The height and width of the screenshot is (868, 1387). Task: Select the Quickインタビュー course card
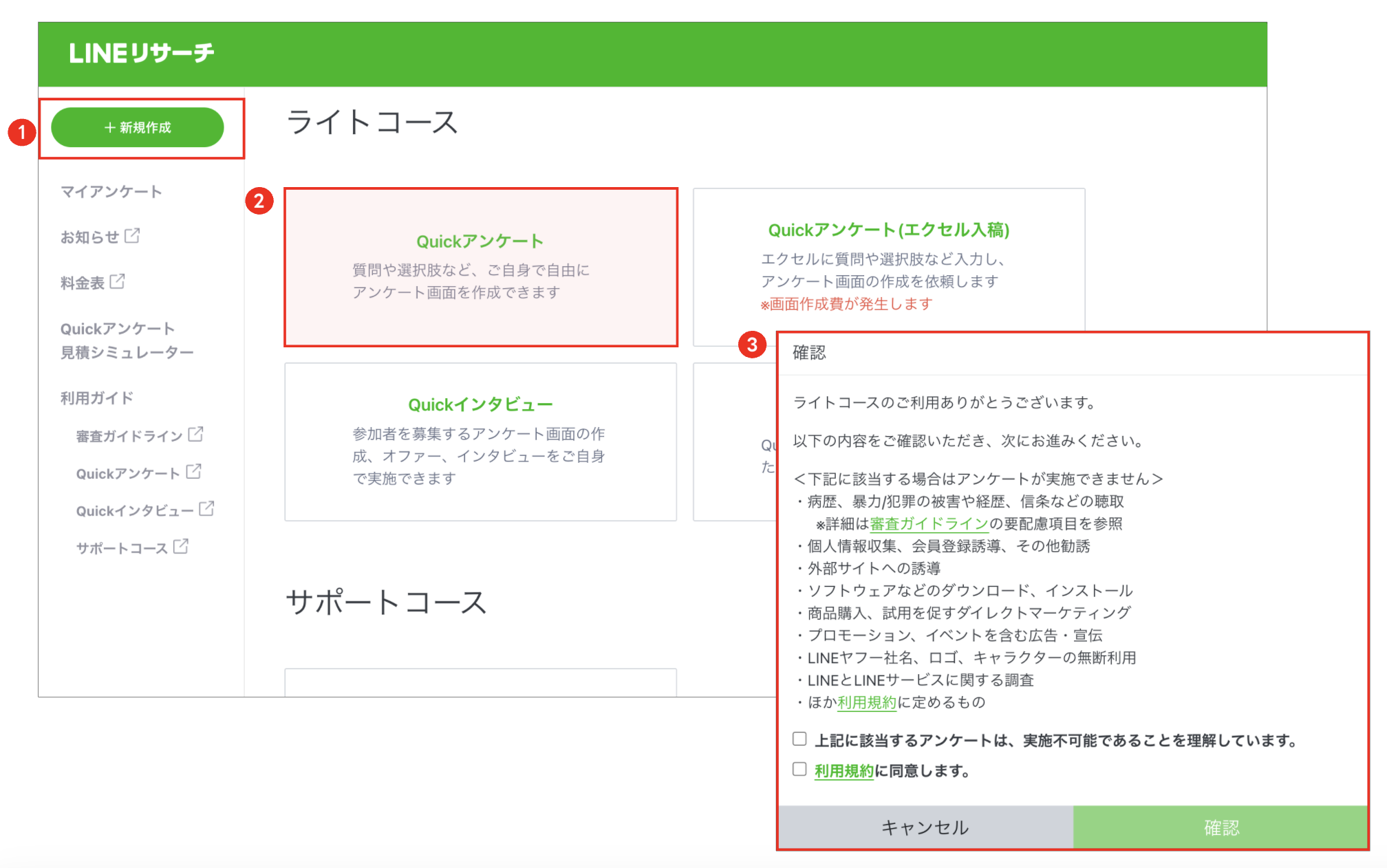[x=481, y=442]
